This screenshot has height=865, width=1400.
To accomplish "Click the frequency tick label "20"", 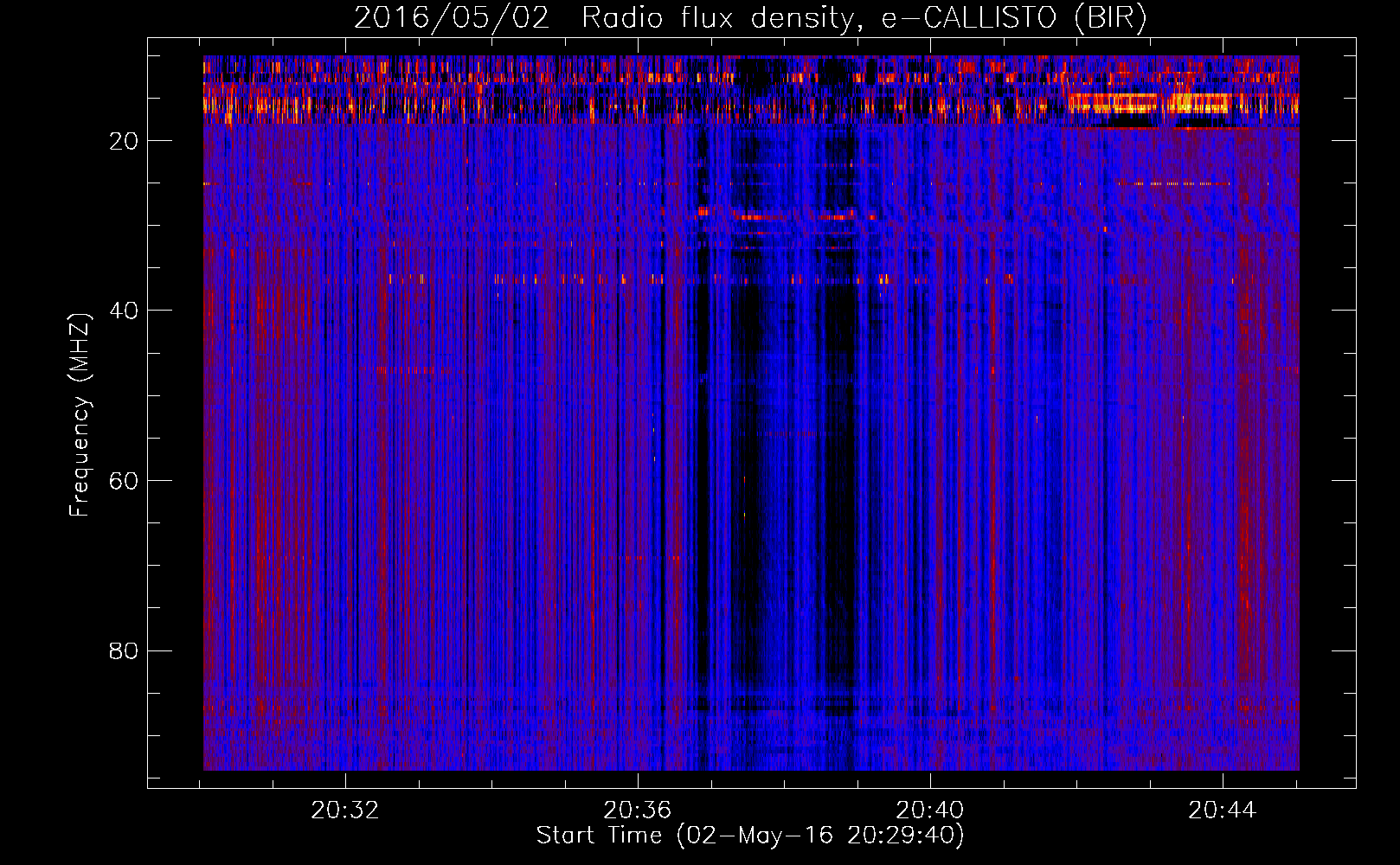I will 125,141.
